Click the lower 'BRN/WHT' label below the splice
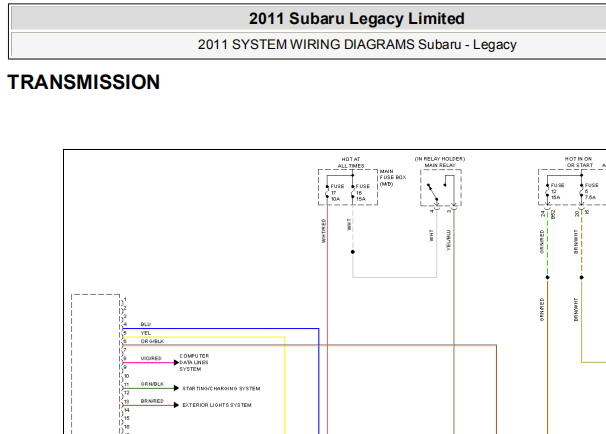Image resolution: width=606 pixels, height=434 pixels. 576,309
